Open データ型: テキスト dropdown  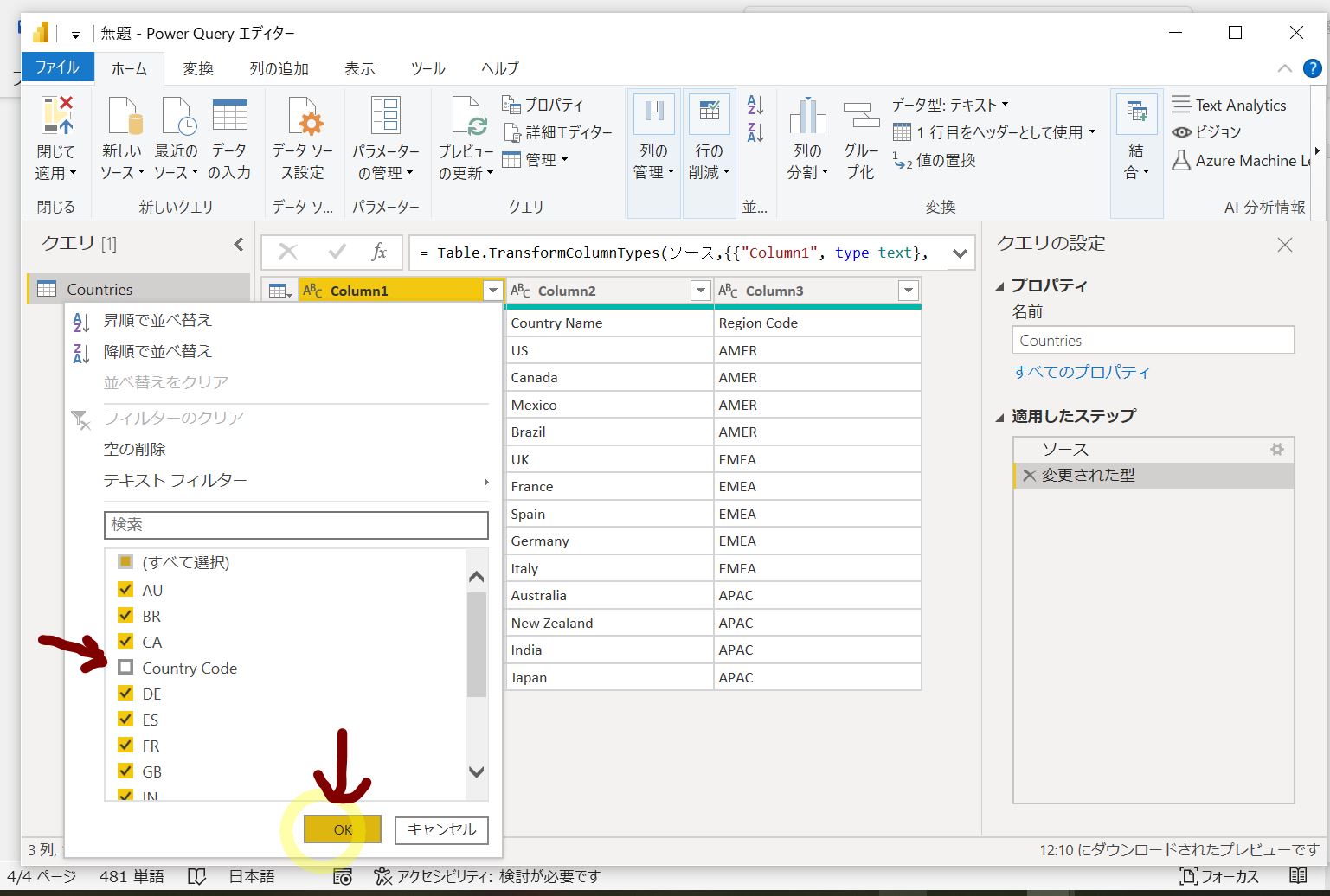click(x=950, y=105)
